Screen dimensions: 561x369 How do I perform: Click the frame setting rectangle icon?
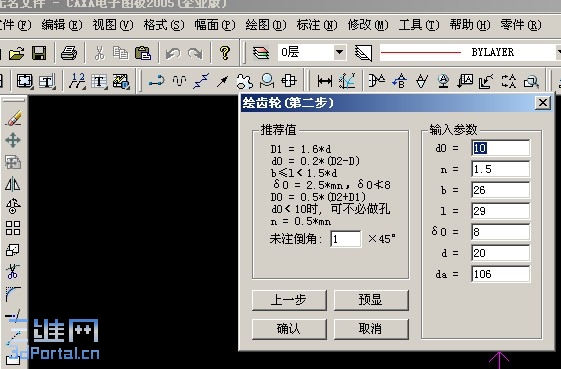coord(24,81)
